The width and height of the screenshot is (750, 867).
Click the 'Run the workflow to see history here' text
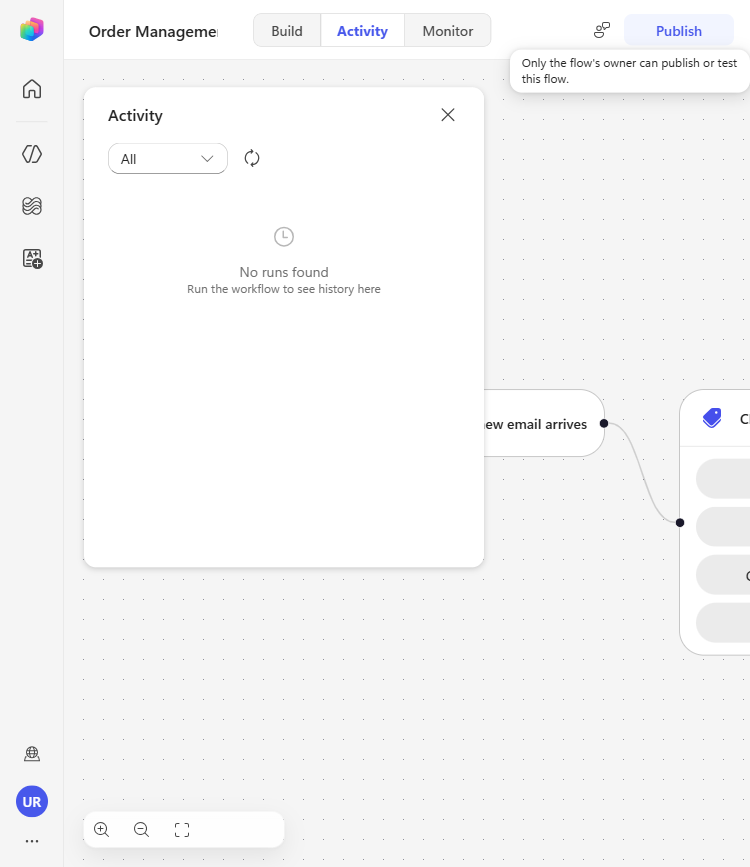284,289
